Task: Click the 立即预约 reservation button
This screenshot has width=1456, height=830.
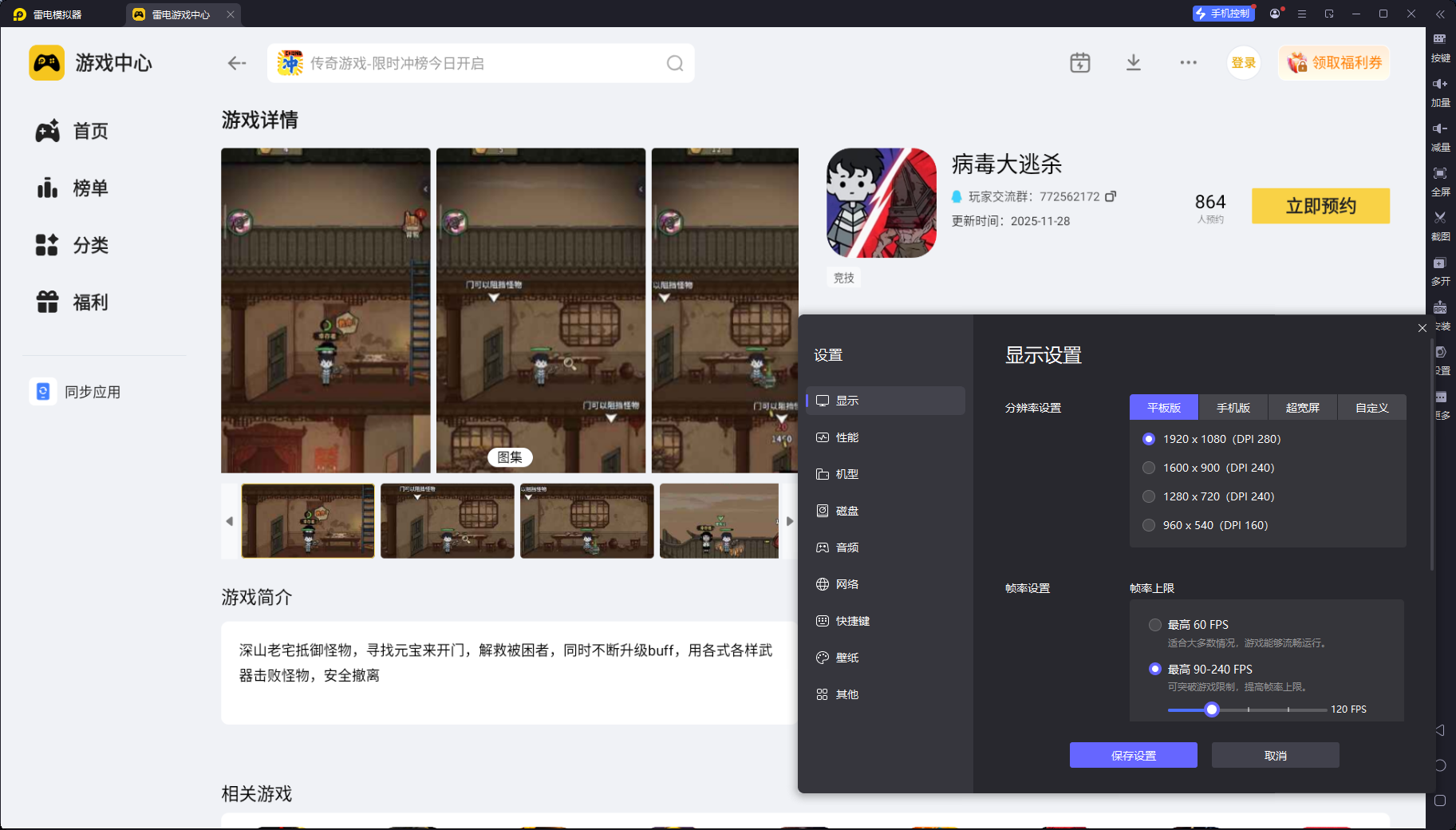Action: tap(1320, 206)
